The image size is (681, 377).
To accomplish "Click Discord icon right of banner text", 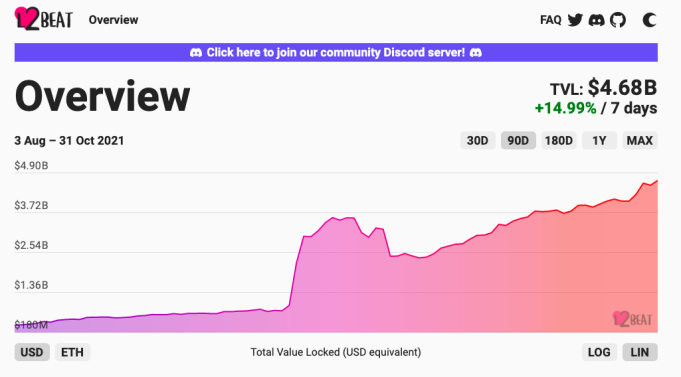I will coord(476,53).
